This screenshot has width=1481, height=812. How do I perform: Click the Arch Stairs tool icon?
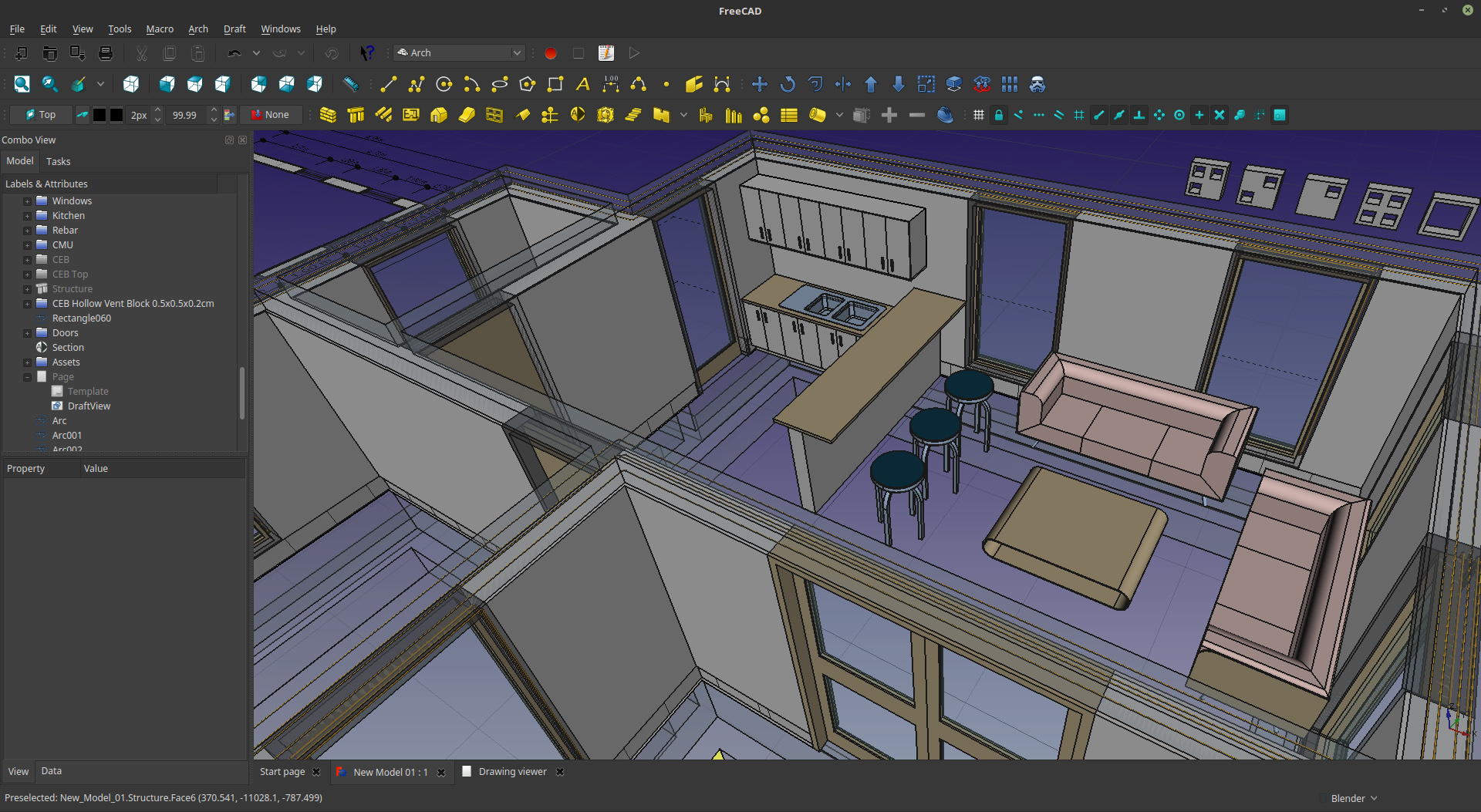click(633, 115)
